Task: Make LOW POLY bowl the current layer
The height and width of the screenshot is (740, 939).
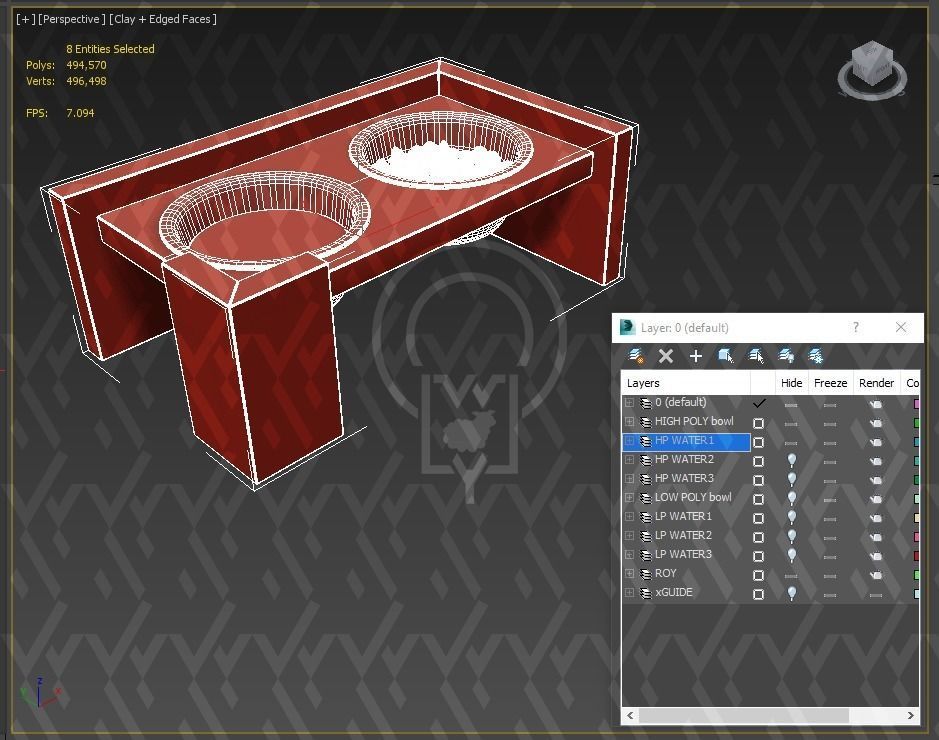Action: [x=758, y=499]
